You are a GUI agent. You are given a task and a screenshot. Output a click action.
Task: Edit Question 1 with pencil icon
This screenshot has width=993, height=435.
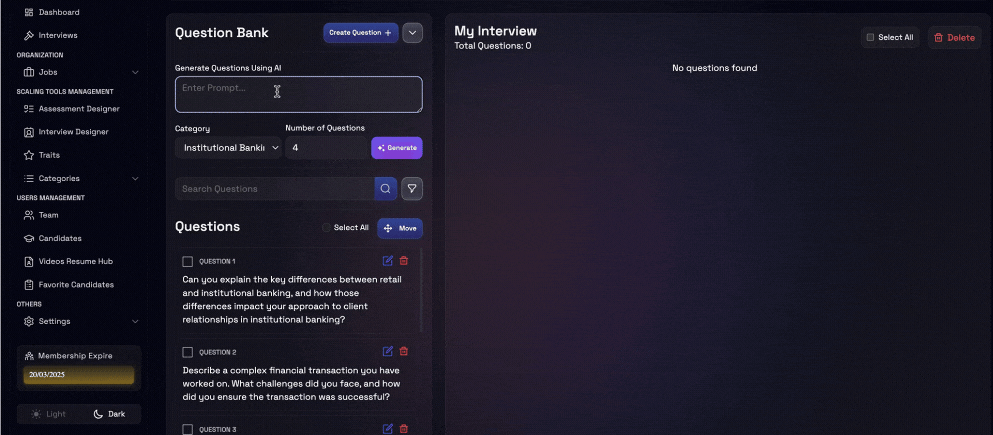(x=388, y=261)
